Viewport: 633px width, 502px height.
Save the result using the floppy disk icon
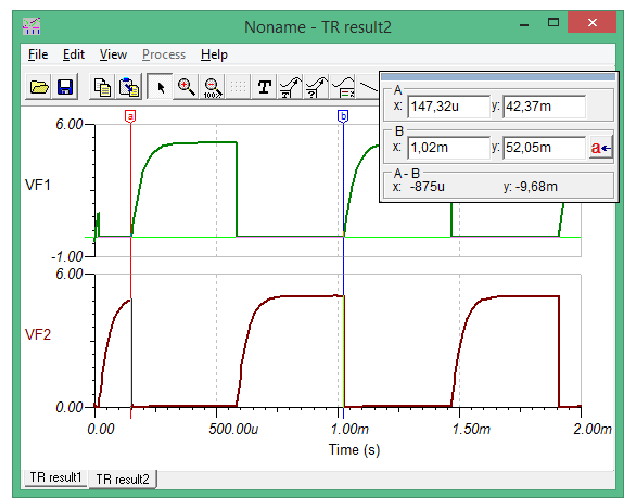pyautogui.click(x=65, y=87)
